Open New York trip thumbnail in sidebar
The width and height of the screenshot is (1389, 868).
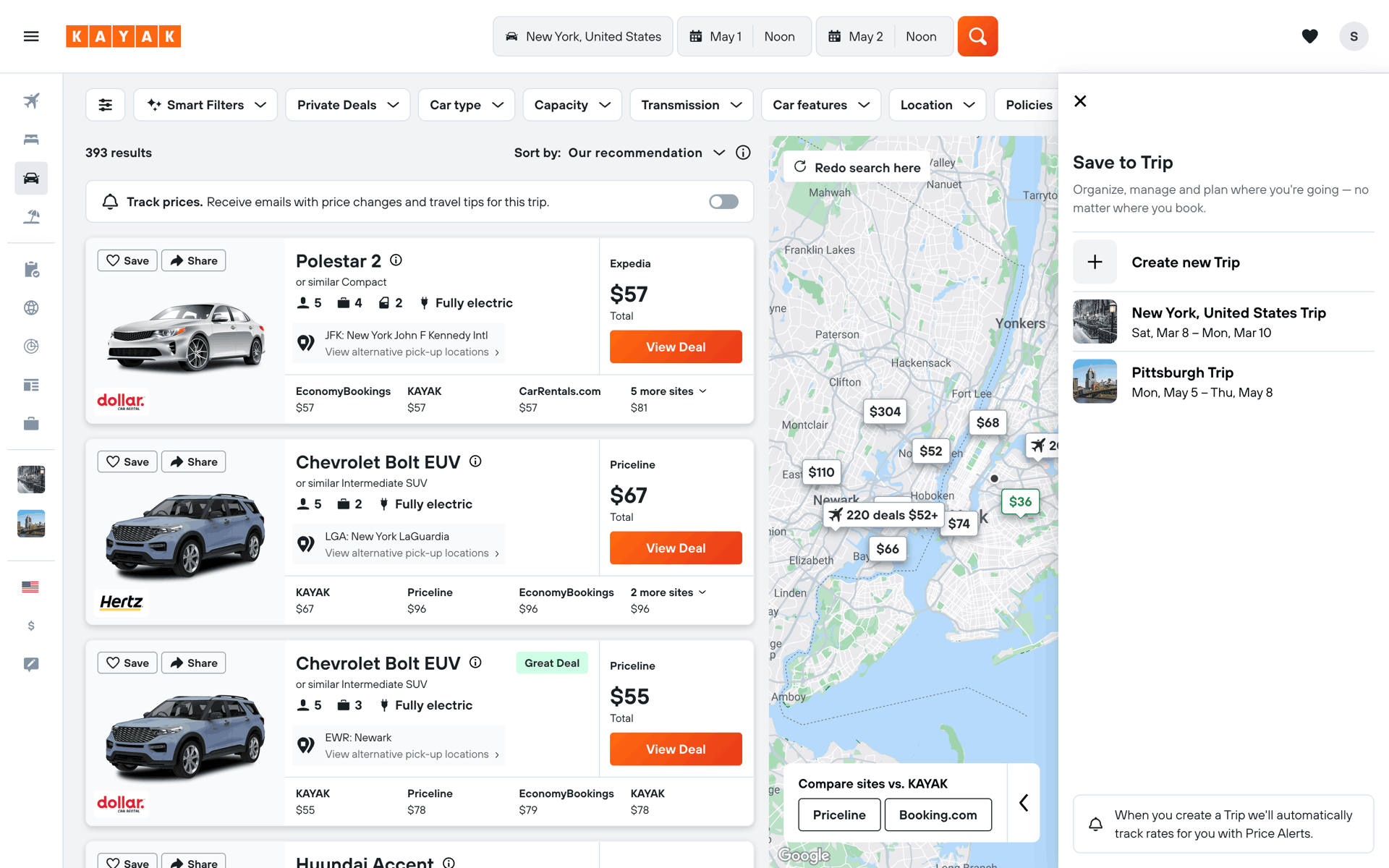click(x=31, y=480)
